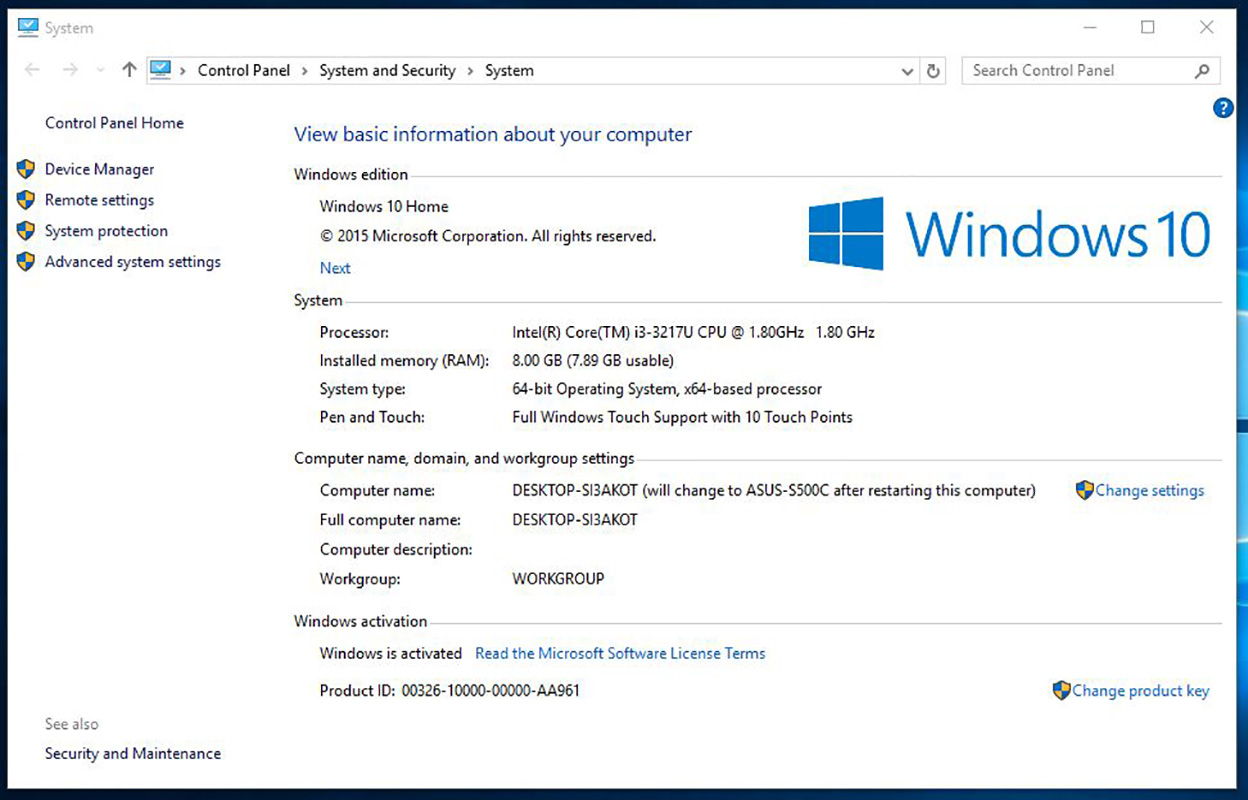Screen dimensions: 1248x800
Task: Click the shield icon beside Device Manager
Action: pos(26,169)
